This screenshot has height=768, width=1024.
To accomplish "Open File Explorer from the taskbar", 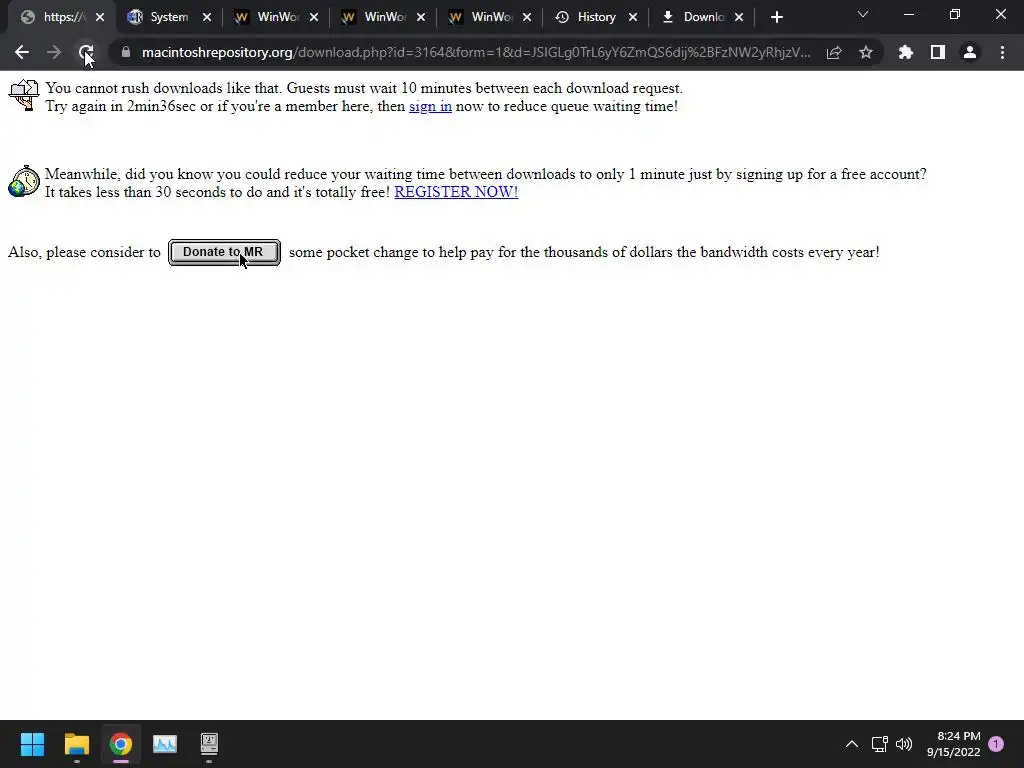I will (x=76, y=744).
